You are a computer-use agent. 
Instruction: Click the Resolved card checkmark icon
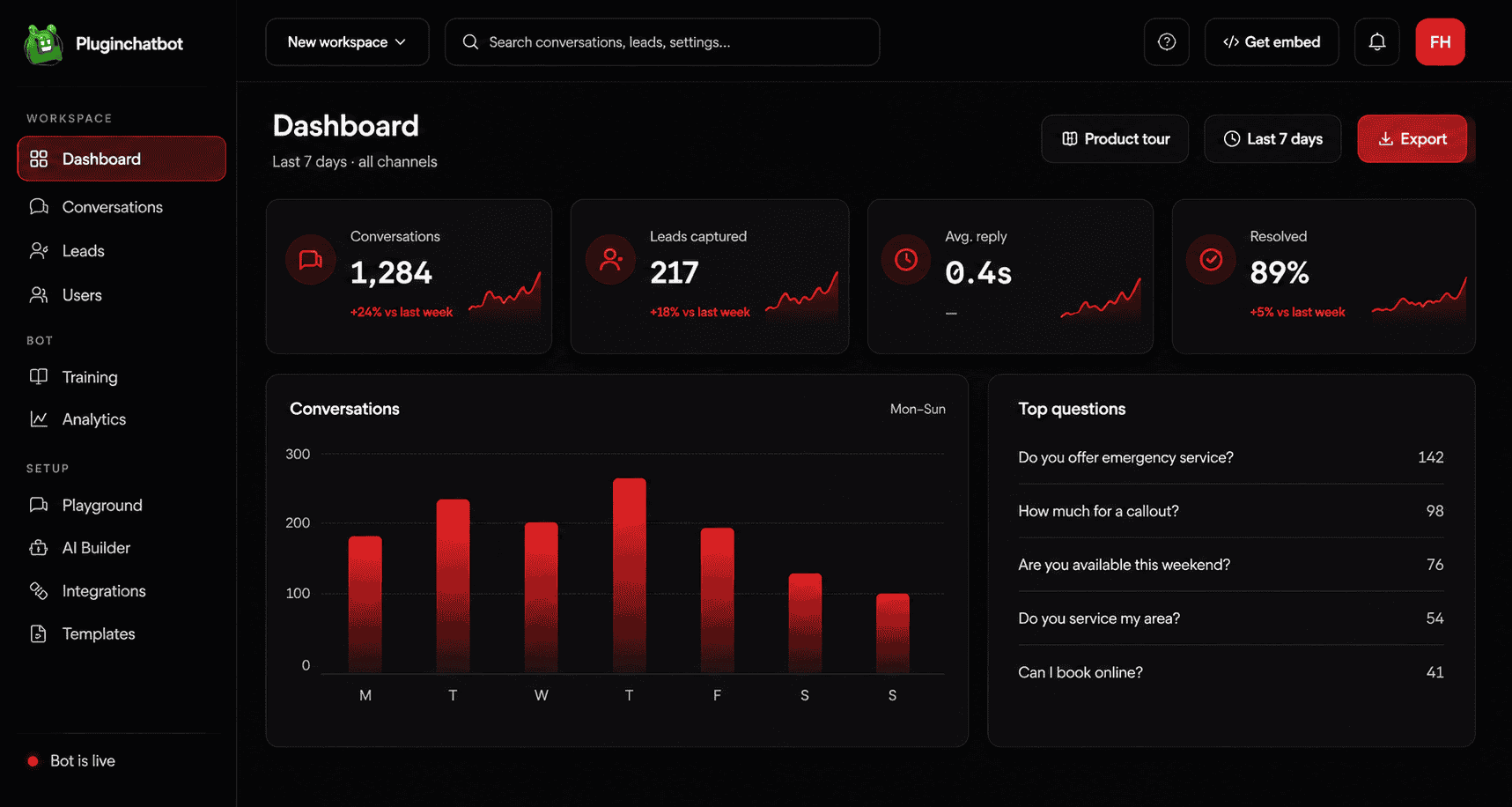coord(1211,260)
